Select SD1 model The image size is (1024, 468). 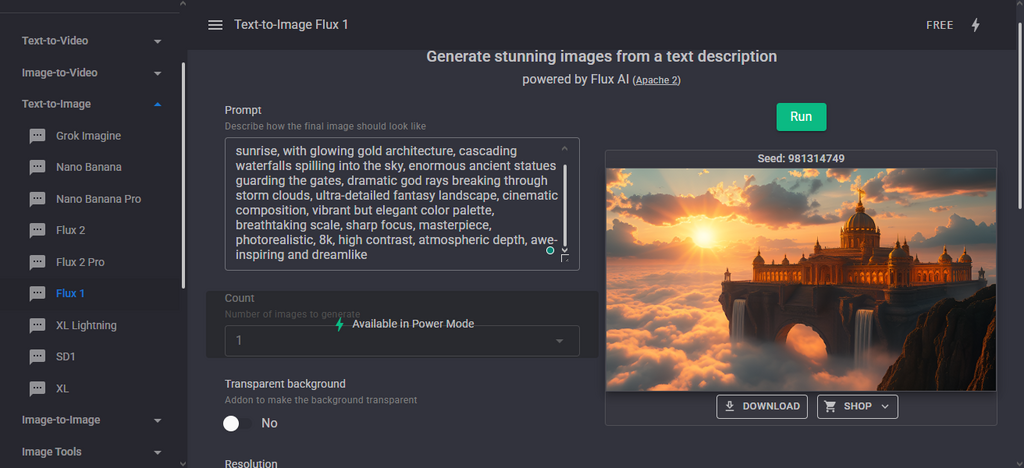[66, 357]
